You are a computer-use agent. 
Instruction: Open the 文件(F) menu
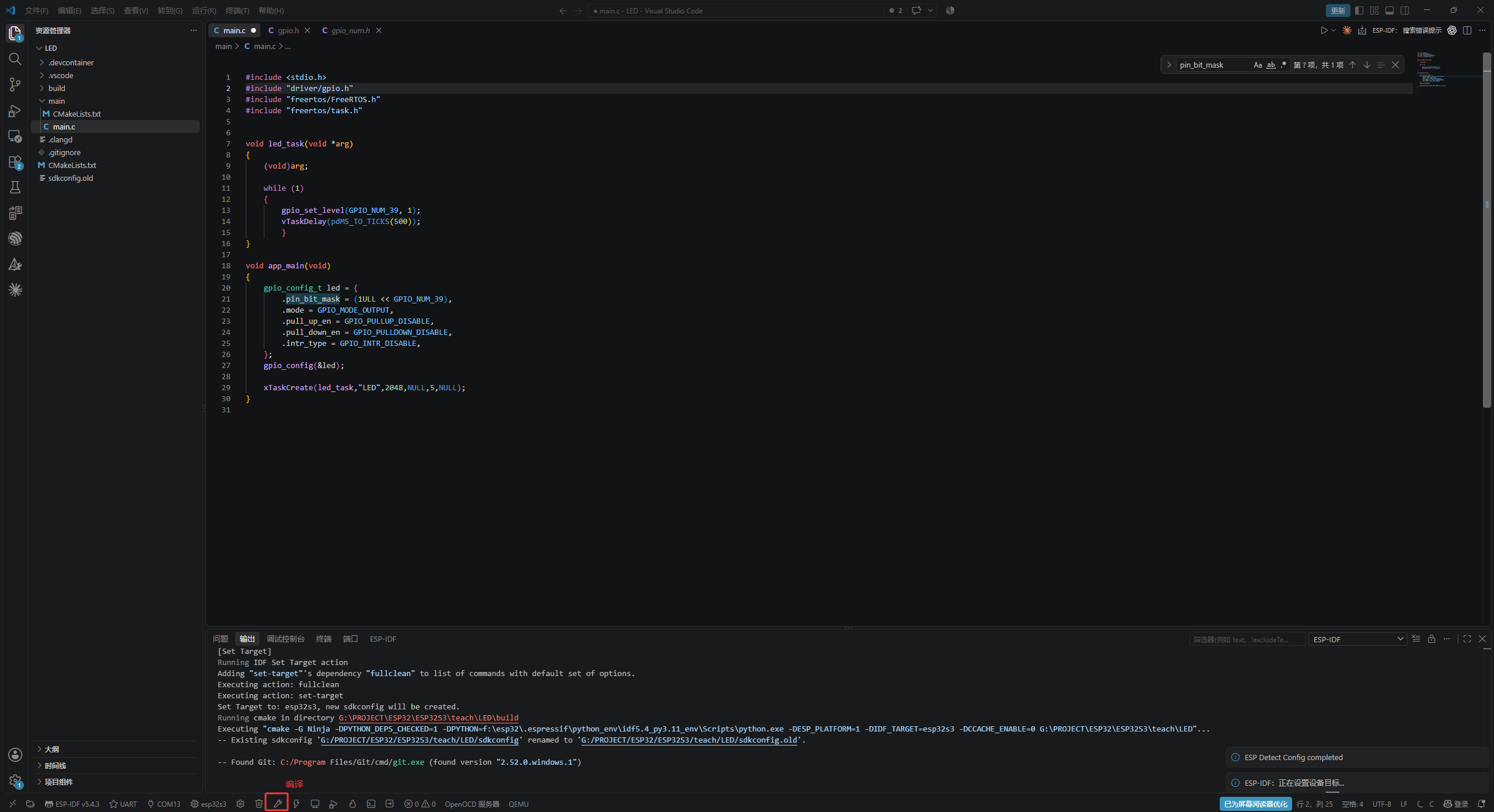[x=36, y=10]
